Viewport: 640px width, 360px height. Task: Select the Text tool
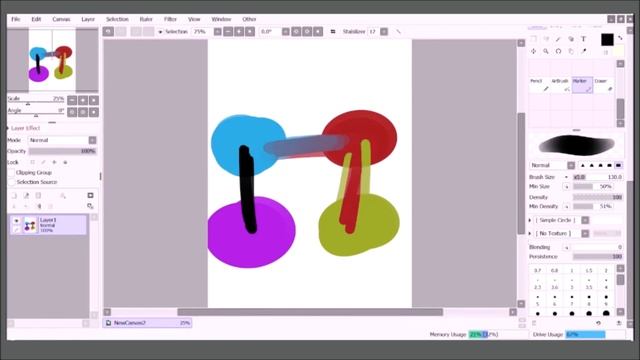pyautogui.click(x=583, y=39)
